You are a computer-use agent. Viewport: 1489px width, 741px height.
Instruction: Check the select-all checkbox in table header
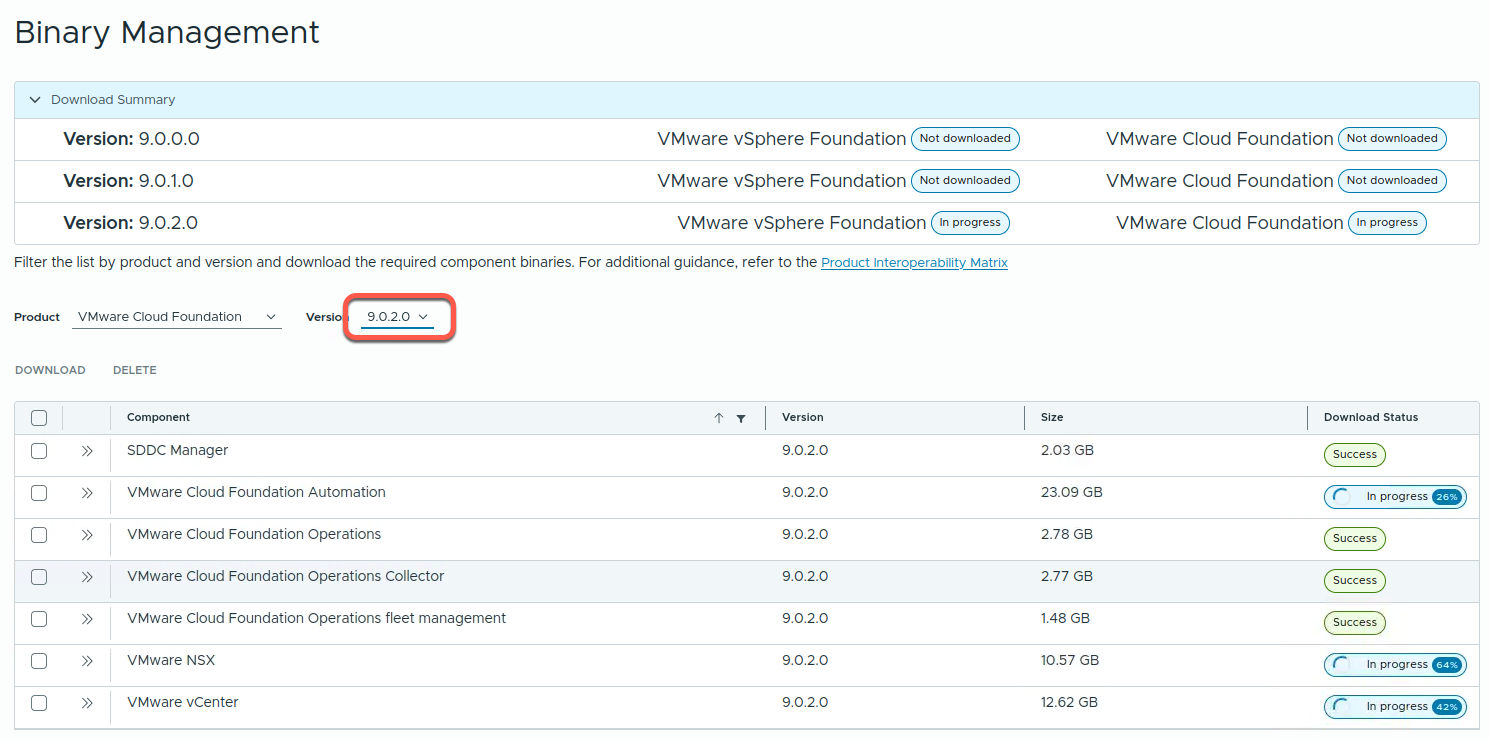click(x=39, y=418)
